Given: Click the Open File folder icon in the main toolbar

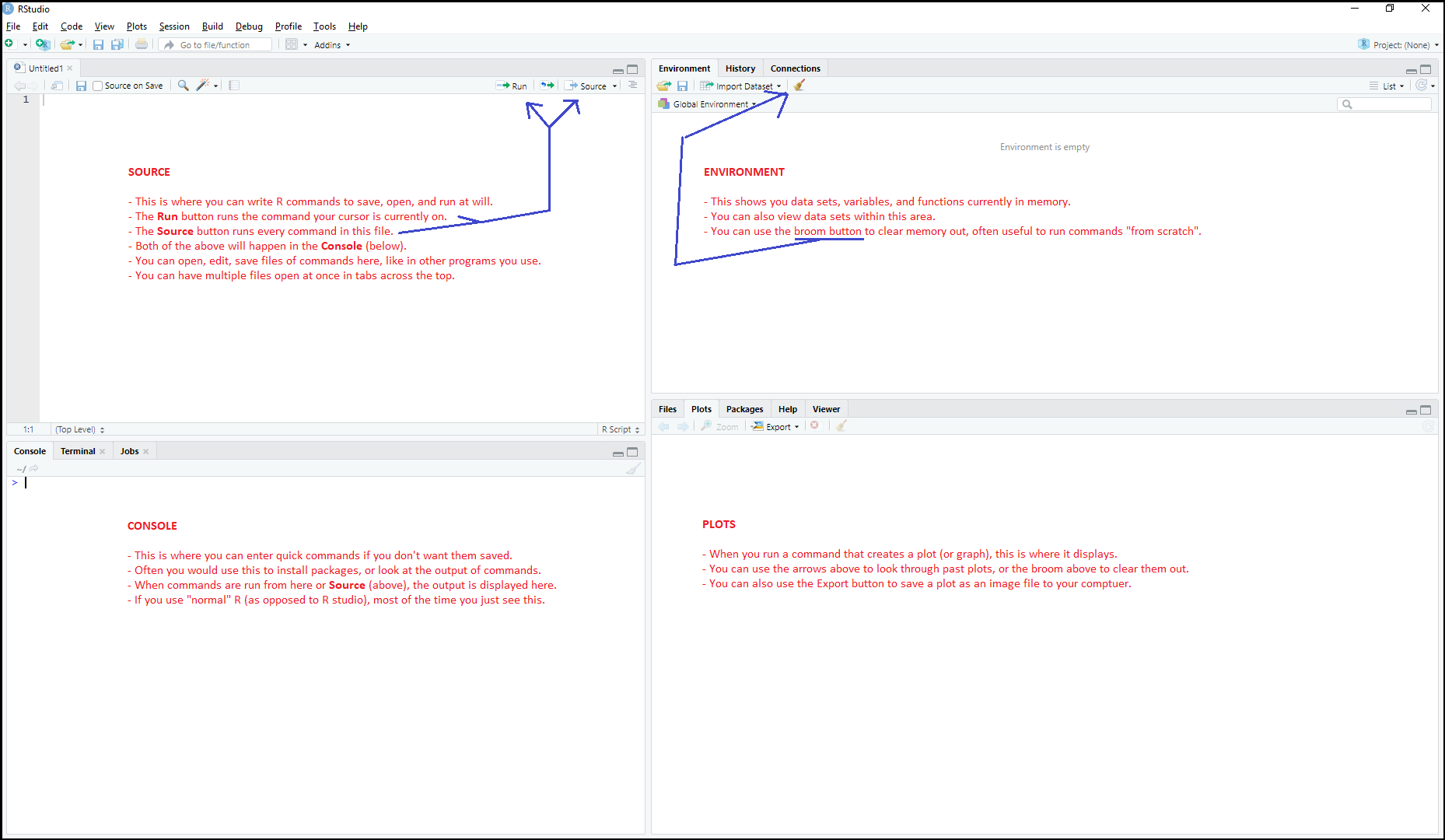Looking at the screenshot, I should tap(68, 44).
